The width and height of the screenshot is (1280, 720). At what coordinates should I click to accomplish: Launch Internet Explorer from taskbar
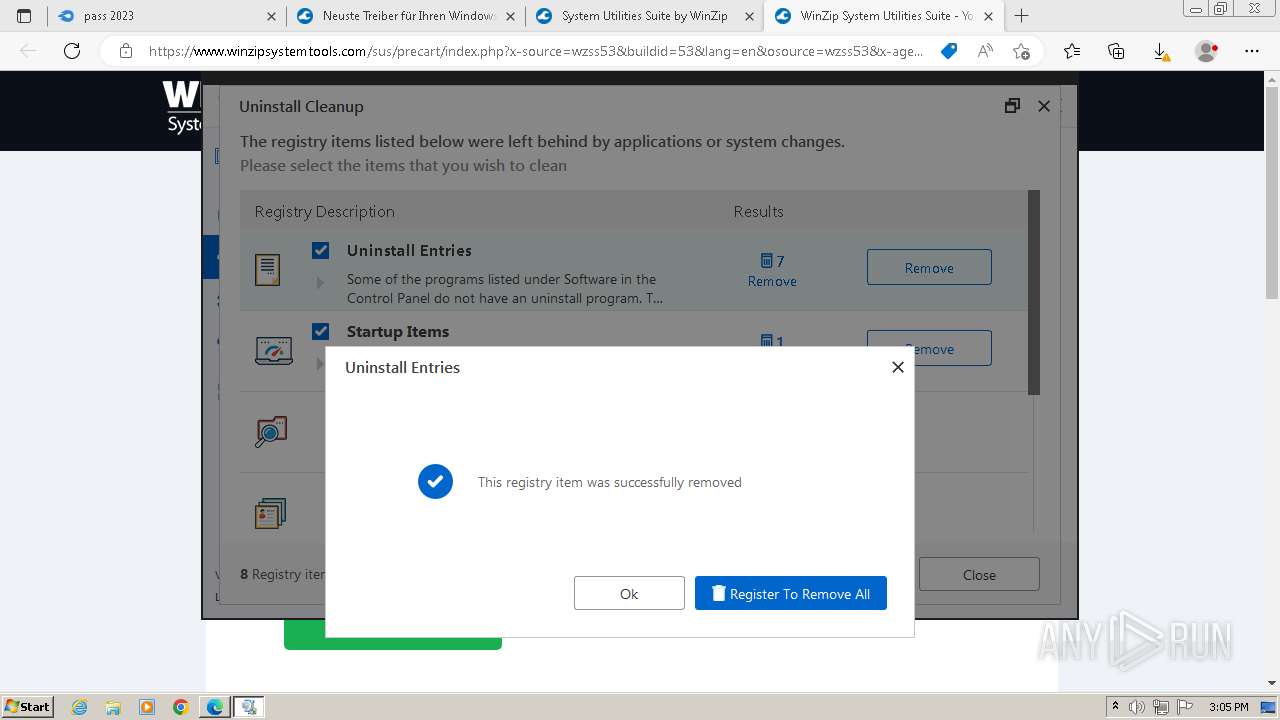pyautogui.click(x=79, y=707)
